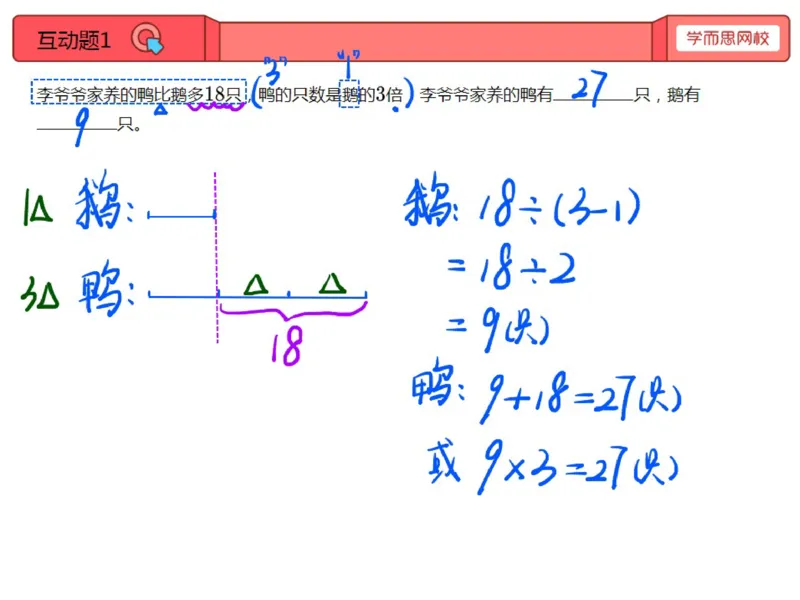Click the interactive cursor icon beside 互动题1
The width and height of the screenshot is (800, 600).
point(147,39)
